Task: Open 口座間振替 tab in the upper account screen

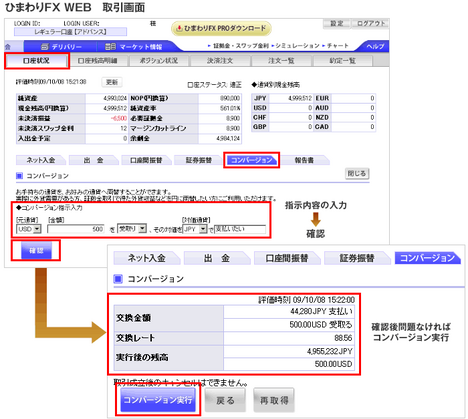Action: (x=146, y=160)
